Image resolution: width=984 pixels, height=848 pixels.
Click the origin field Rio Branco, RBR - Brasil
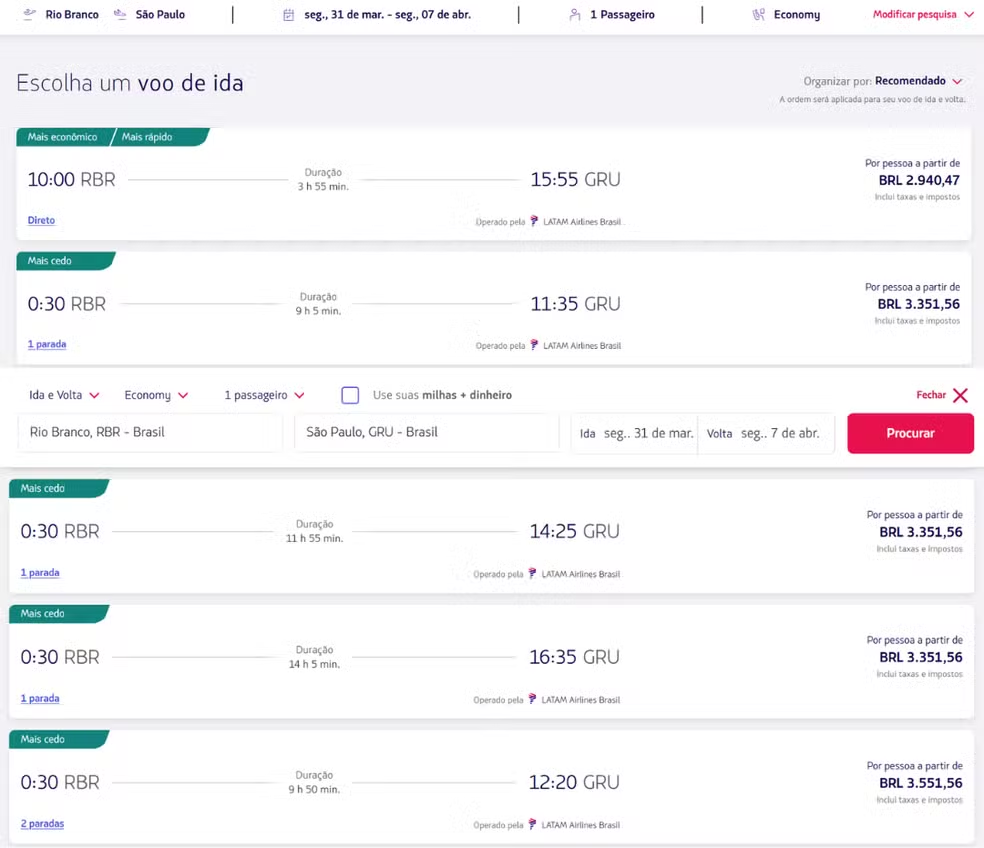pyautogui.click(x=150, y=432)
